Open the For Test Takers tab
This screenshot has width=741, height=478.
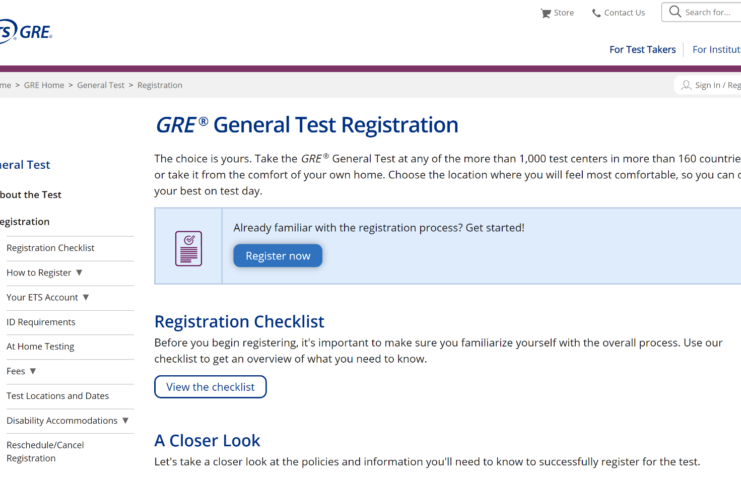pos(642,49)
